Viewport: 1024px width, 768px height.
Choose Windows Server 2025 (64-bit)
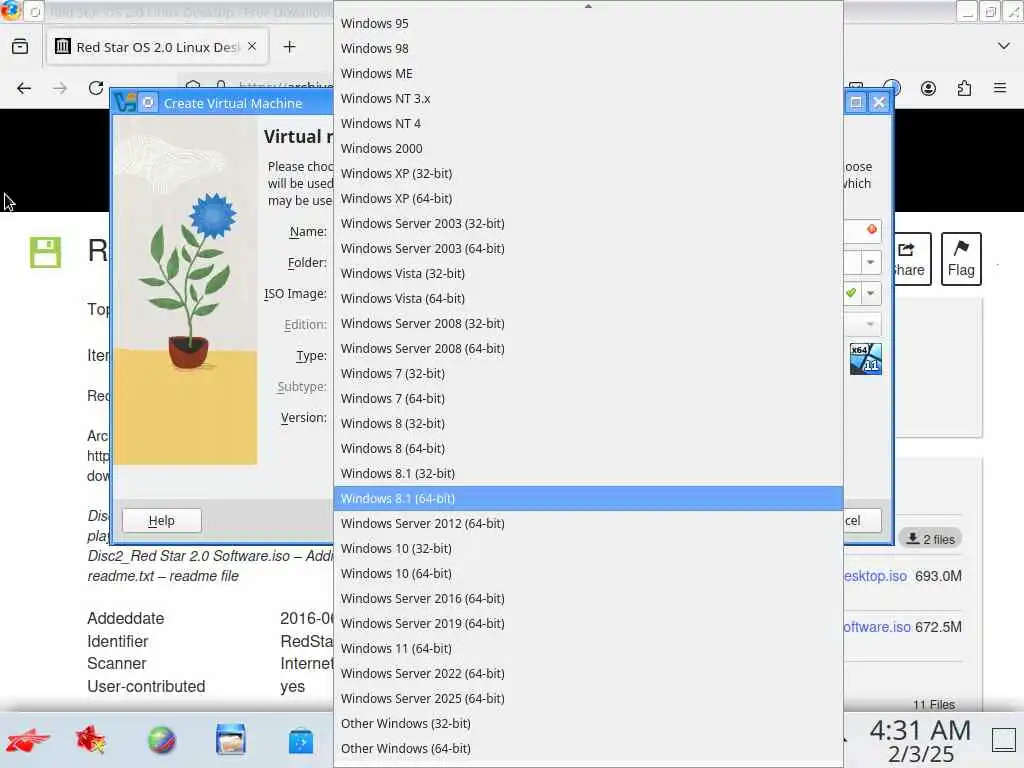(588, 698)
